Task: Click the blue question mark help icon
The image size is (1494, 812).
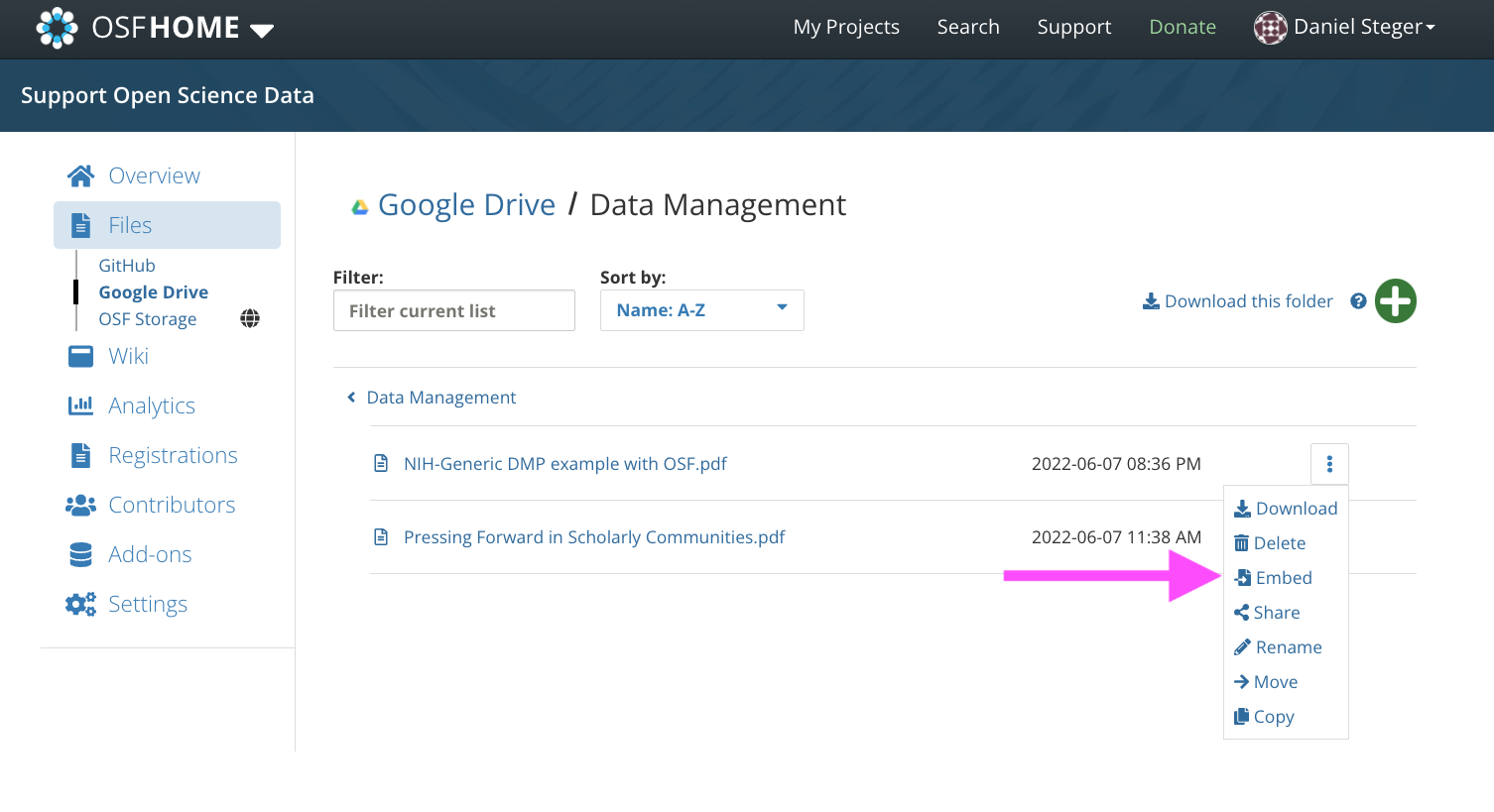Action: click(x=1359, y=300)
